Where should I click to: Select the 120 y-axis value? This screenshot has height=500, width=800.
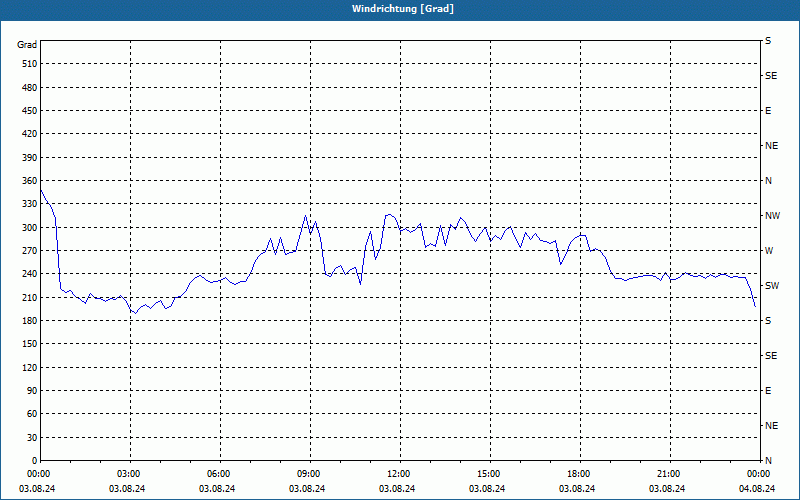[x=30, y=367]
